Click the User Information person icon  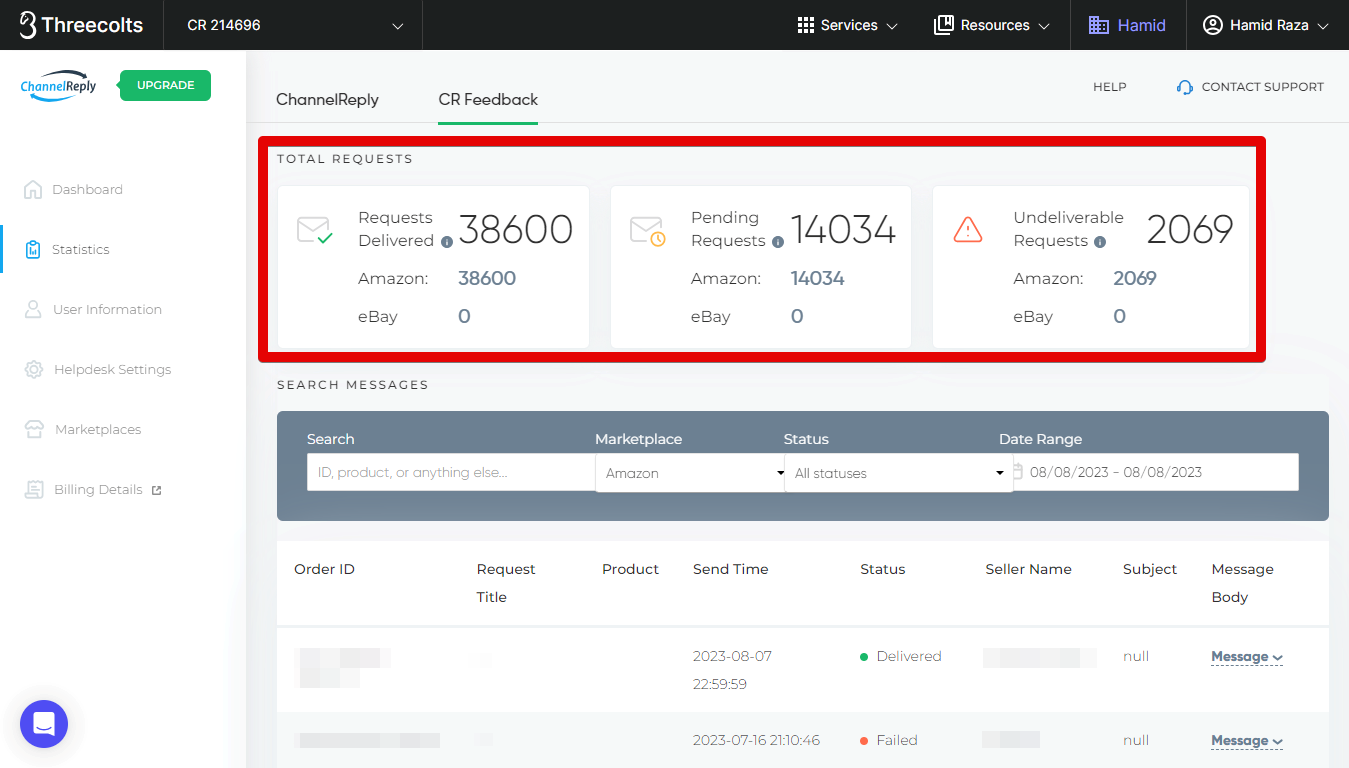[33, 309]
